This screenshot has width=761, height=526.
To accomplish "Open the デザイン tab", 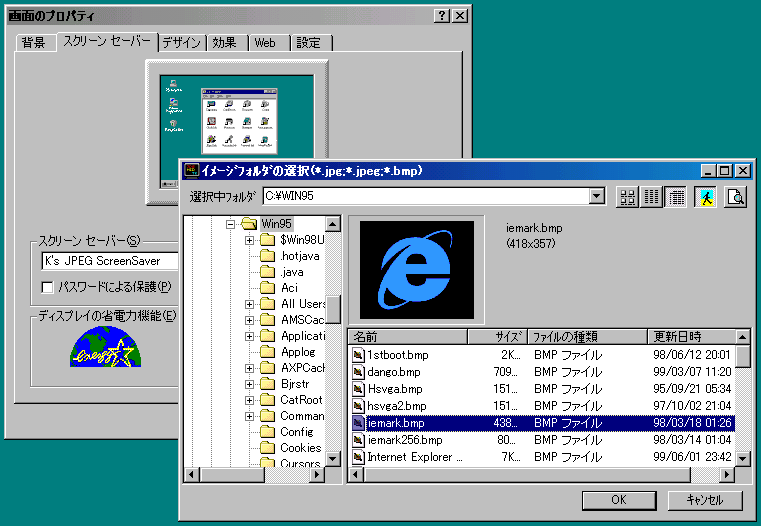I will (182, 43).
